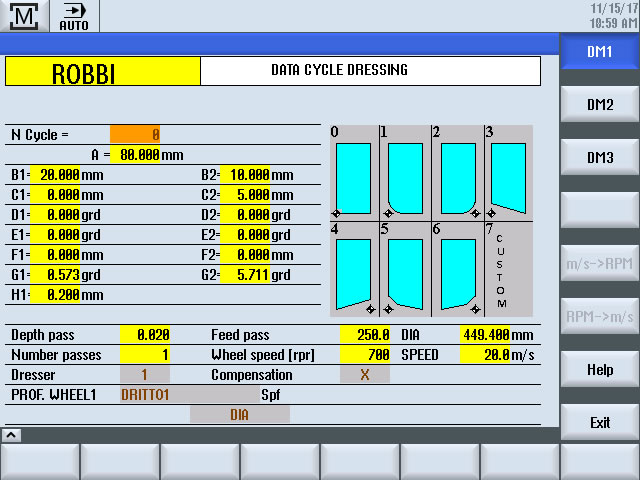Screen dimensions: 640x480
Task: Click the Spf label
Action: point(271,395)
